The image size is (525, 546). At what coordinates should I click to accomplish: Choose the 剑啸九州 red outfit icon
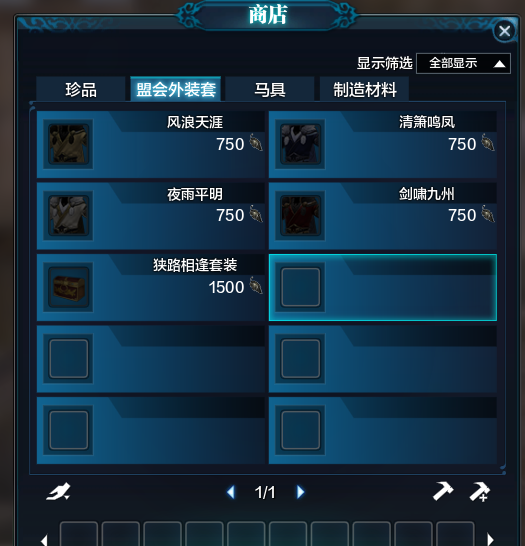click(x=300, y=215)
